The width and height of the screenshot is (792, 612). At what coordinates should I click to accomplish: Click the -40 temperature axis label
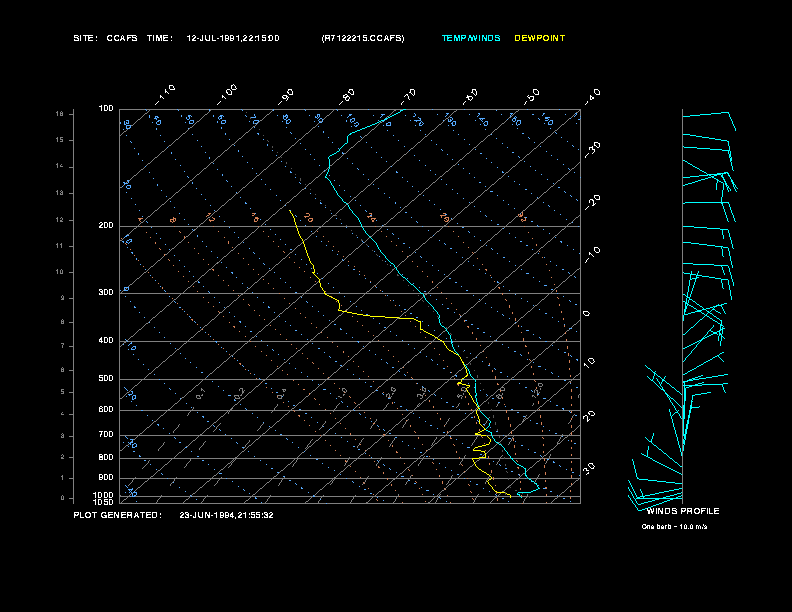click(x=592, y=97)
